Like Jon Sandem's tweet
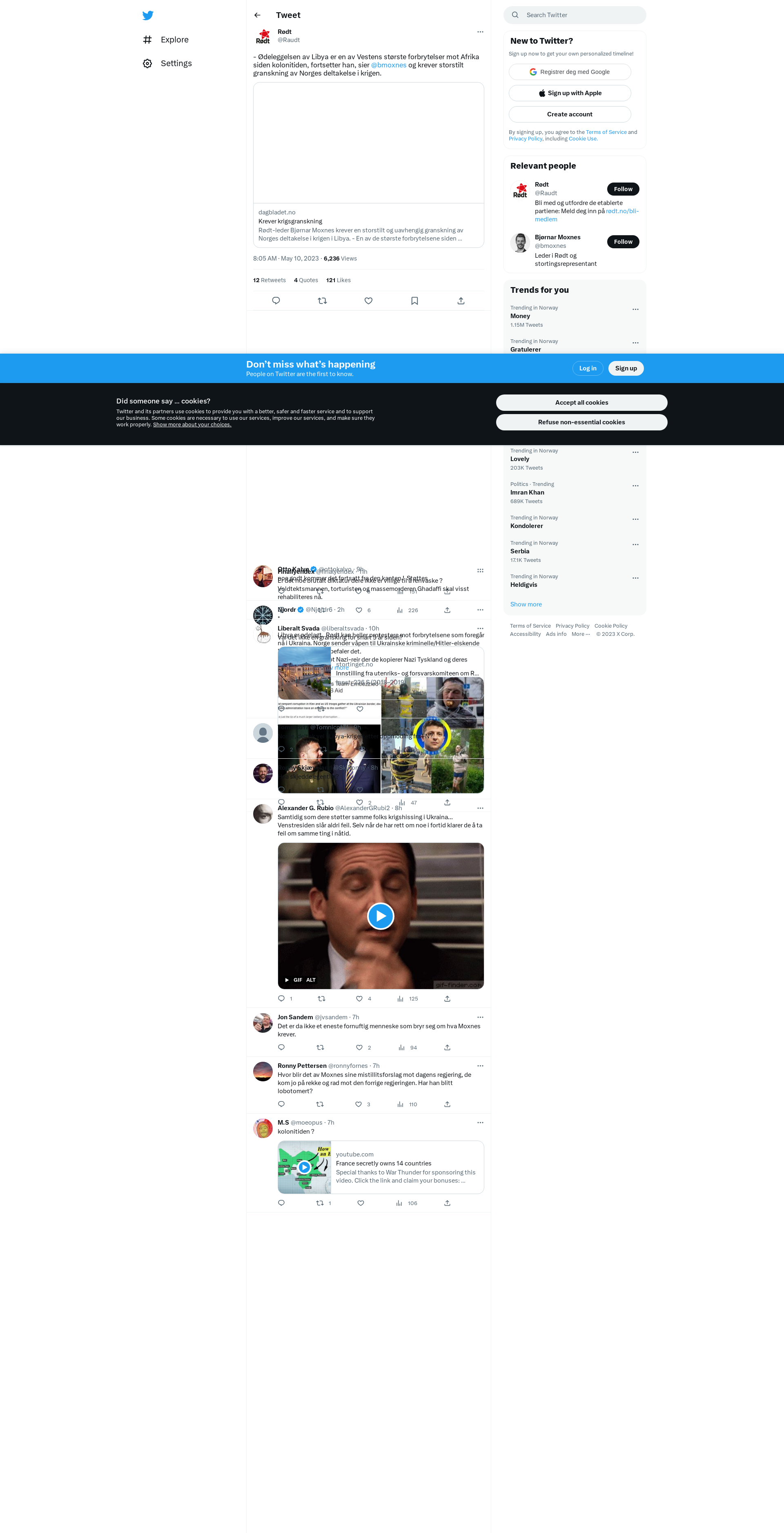The width and height of the screenshot is (784, 1533). pyautogui.click(x=359, y=1047)
